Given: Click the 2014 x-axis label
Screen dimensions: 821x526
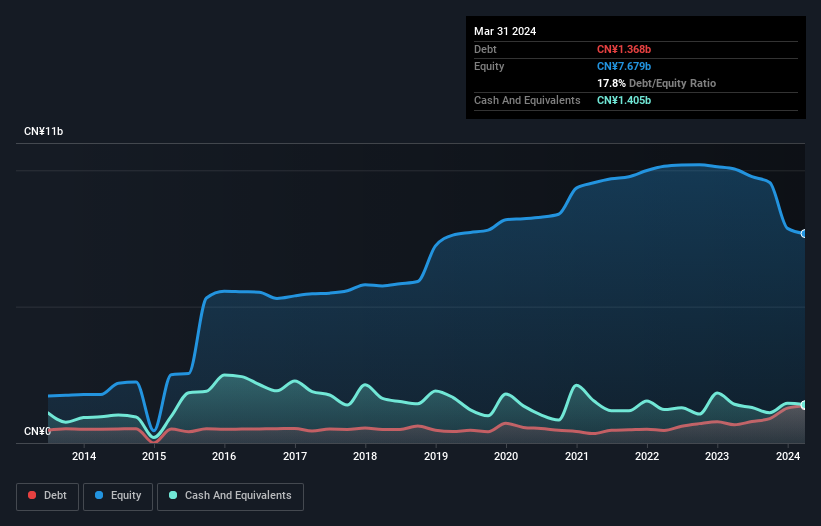Looking at the screenshot, I should click(84, 456).
